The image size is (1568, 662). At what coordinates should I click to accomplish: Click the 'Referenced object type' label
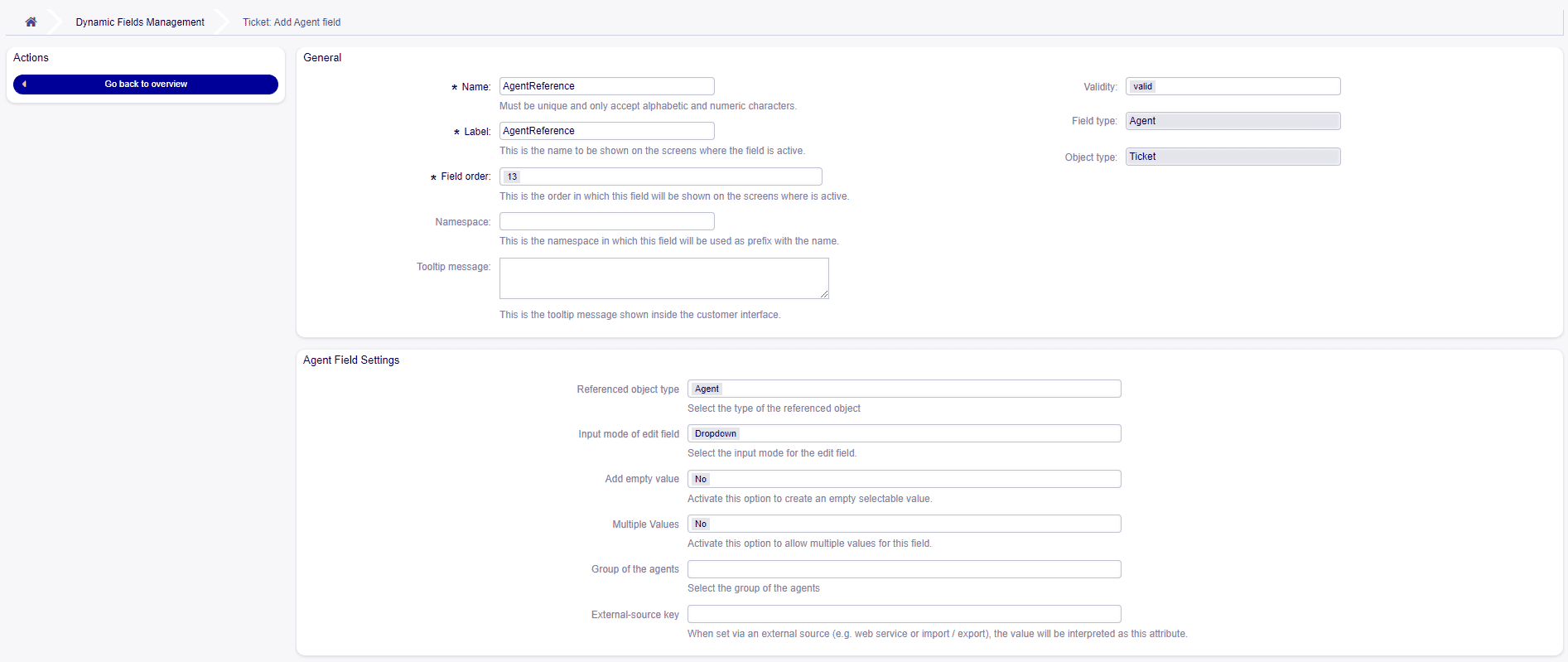click(x=628, y=389)
